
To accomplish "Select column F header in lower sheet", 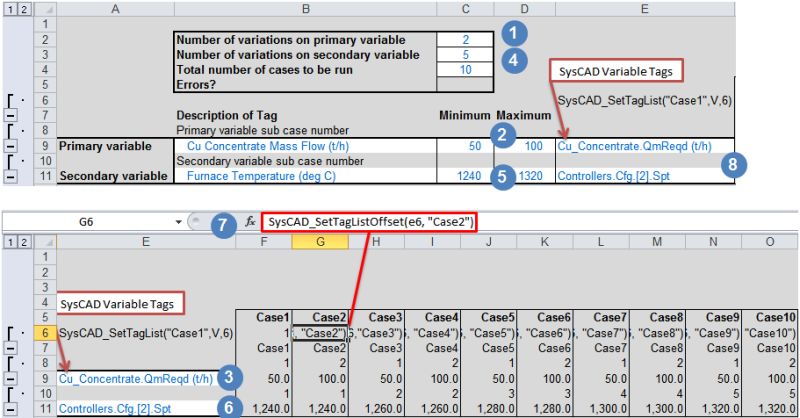I will click(x=264, y=242).
